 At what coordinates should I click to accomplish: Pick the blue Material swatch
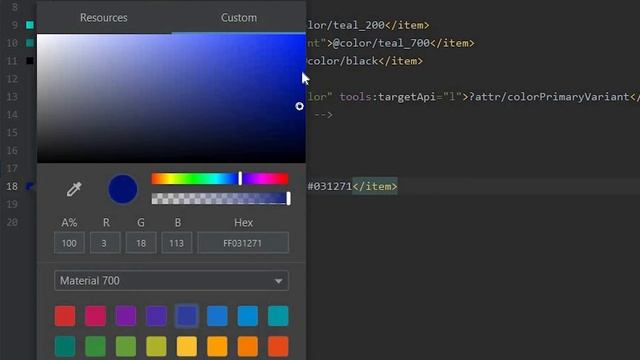coord(217,316)
